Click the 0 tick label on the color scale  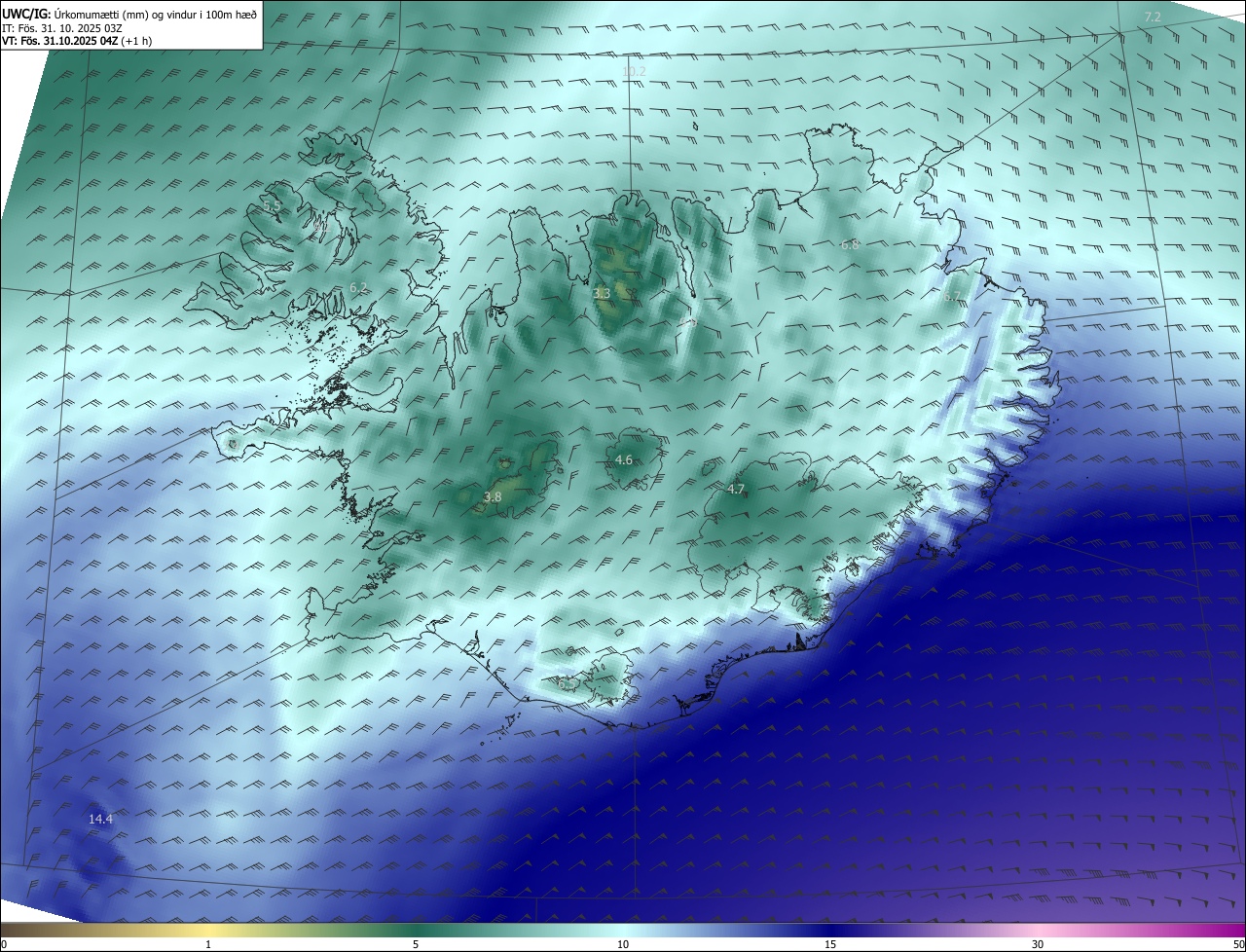pos(3,944)
